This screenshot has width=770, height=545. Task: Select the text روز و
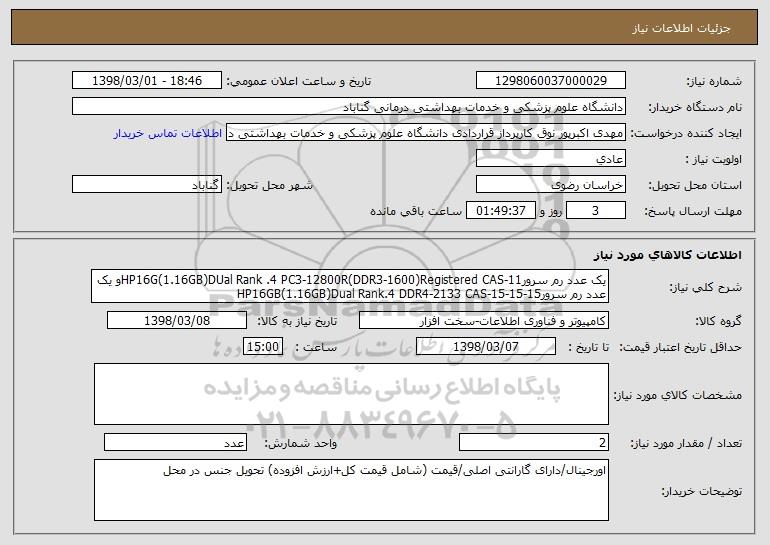point(550,211)
